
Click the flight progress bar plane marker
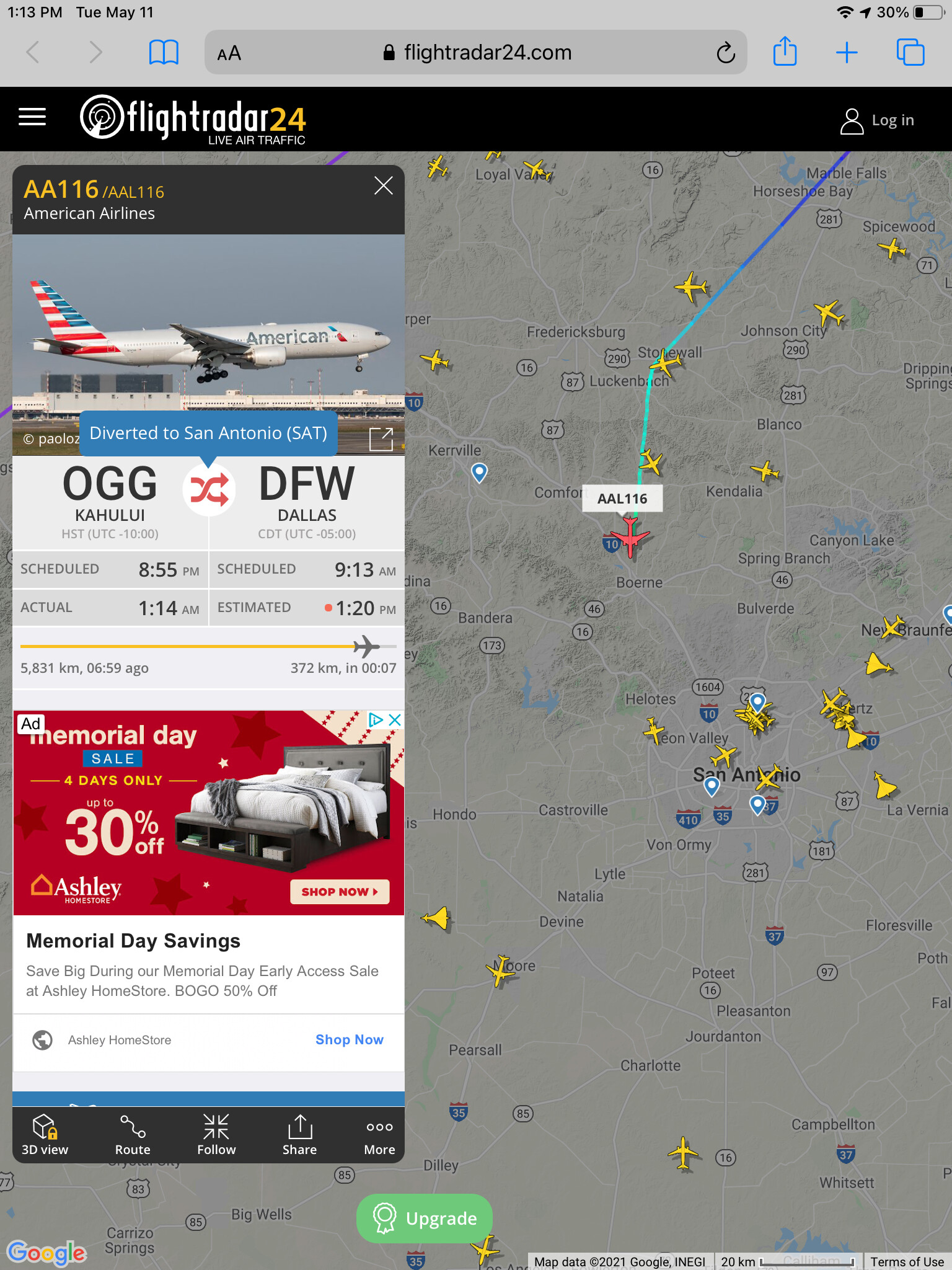pyautogui.click(x=366, y=646)
